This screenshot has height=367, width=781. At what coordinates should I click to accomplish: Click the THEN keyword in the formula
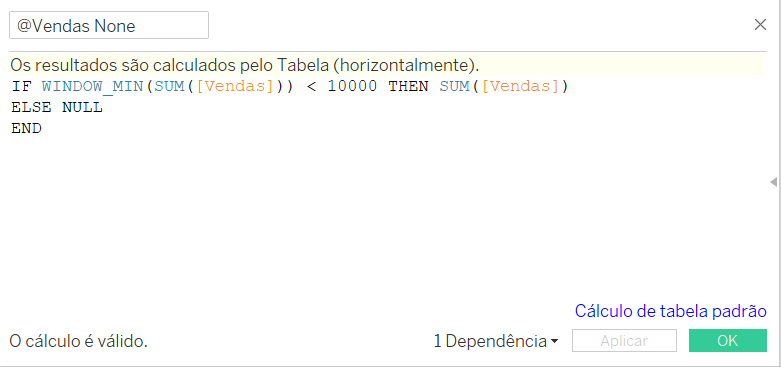[x=408, y=87]
